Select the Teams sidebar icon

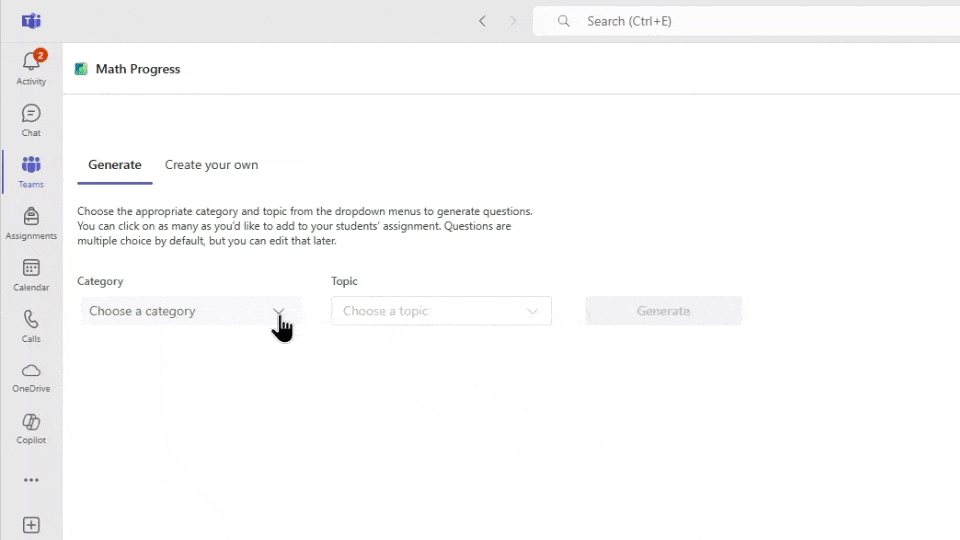[31, 166]
